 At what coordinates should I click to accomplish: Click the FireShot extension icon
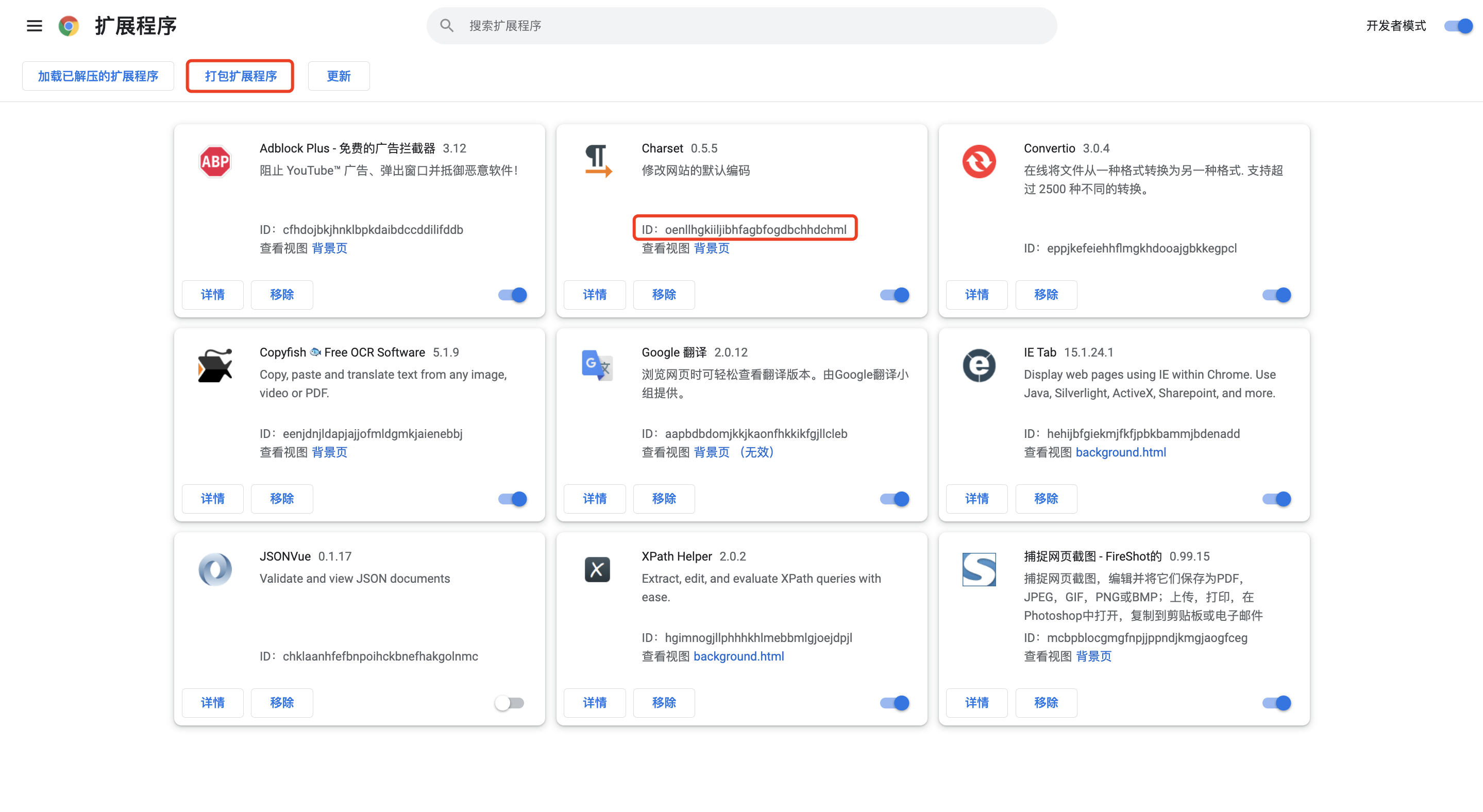pos(979,569)
